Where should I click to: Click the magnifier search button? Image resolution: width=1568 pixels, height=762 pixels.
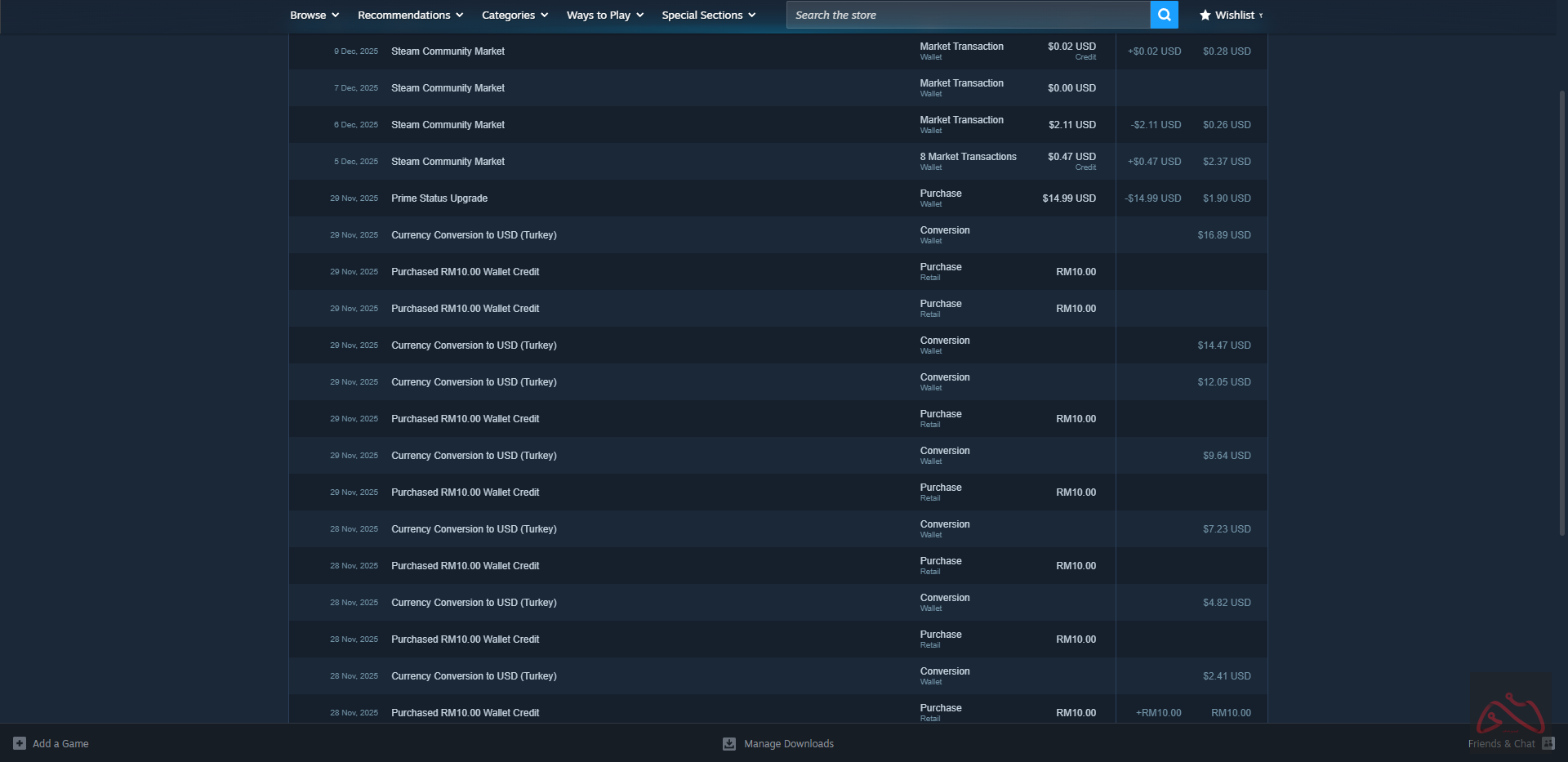tap(1164, 15)
